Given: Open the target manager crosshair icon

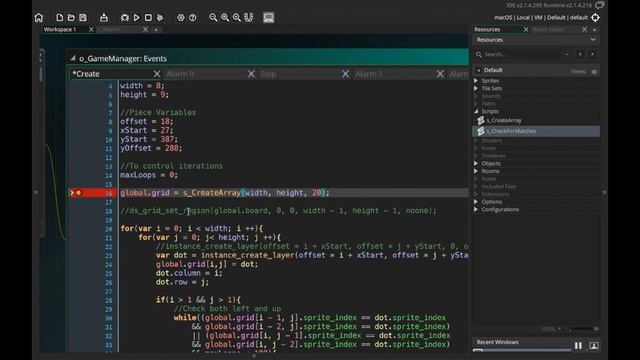Looking at the screenshot, I should click(596, 18).
